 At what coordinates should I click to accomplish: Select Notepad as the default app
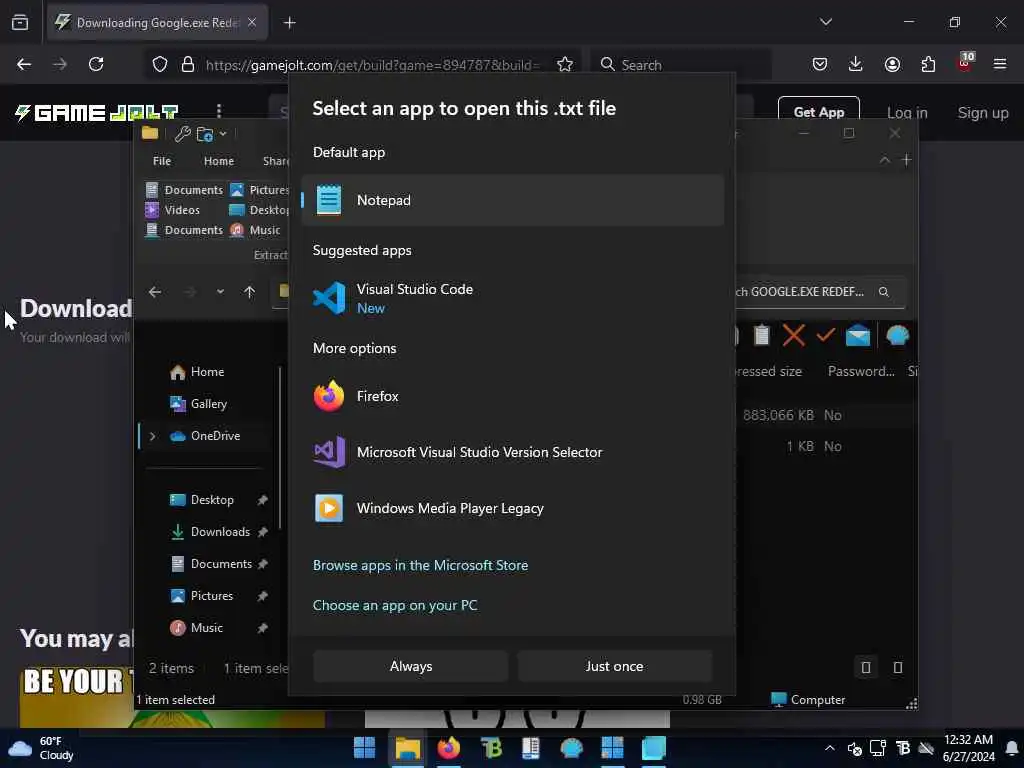[x=513, y=200]
